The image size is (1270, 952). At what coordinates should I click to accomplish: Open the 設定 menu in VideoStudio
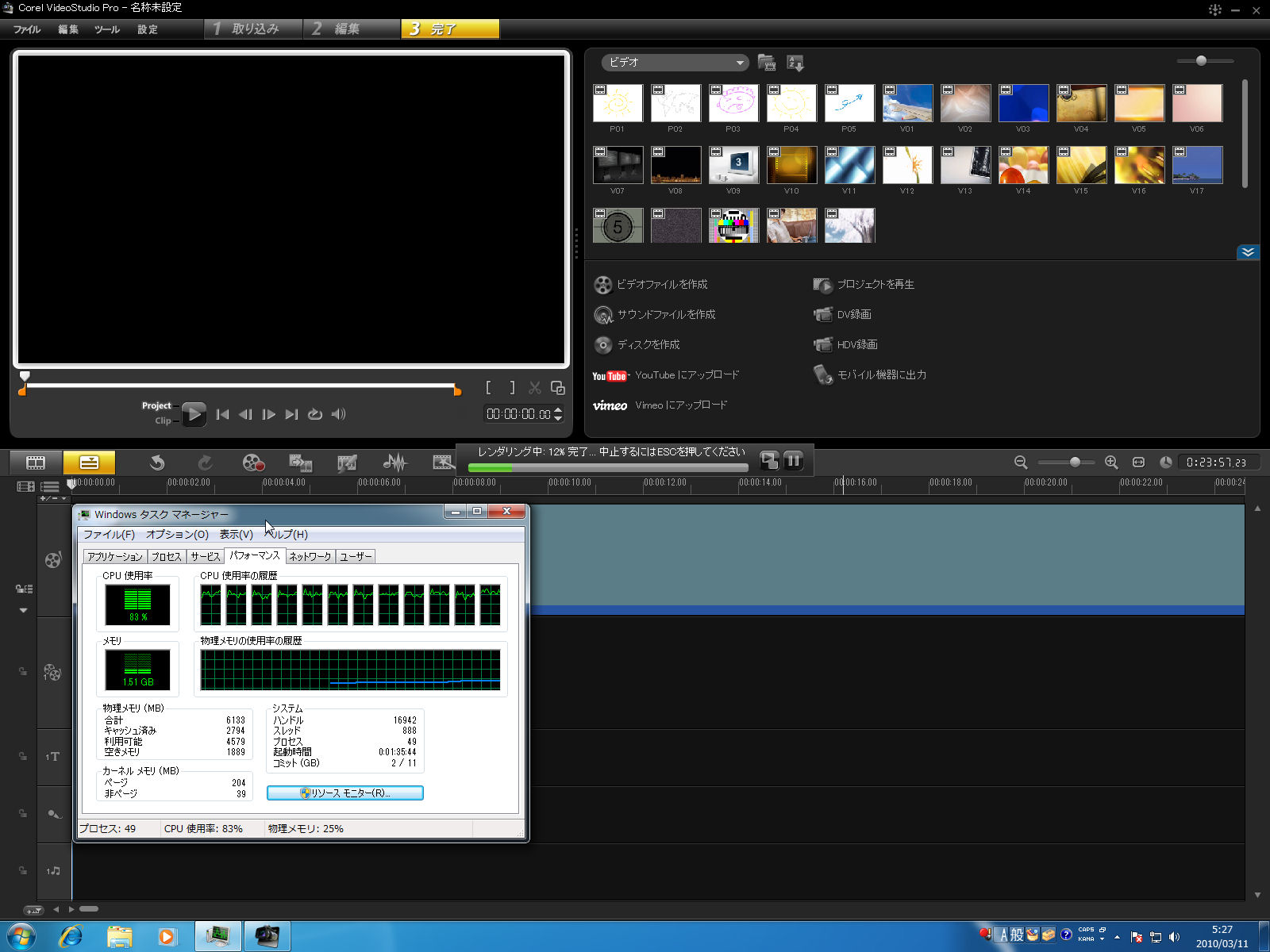148,29
